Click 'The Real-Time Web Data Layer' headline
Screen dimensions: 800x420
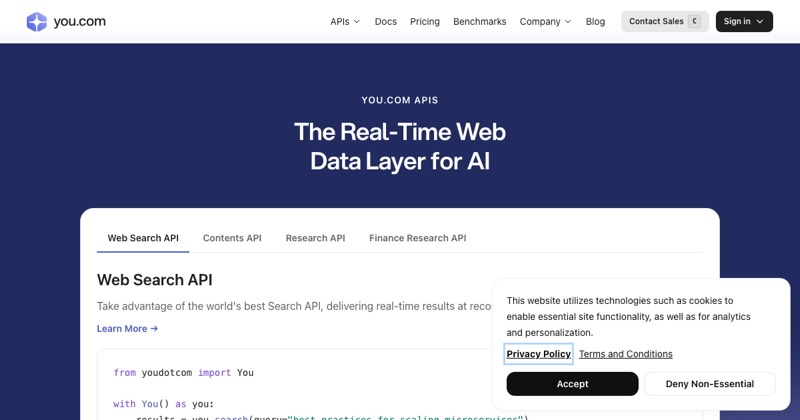[400, 146]
